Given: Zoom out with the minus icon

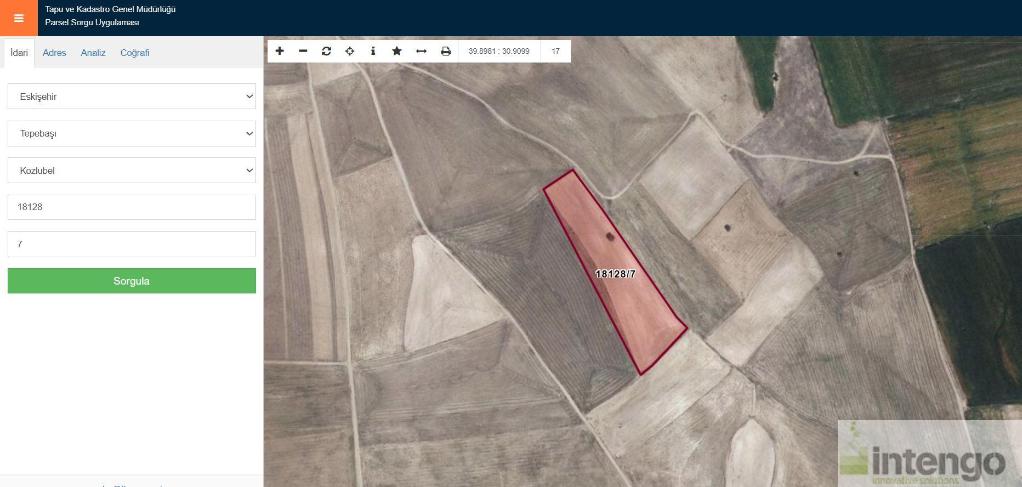Looking at the screenshot, I should [303, 51].
